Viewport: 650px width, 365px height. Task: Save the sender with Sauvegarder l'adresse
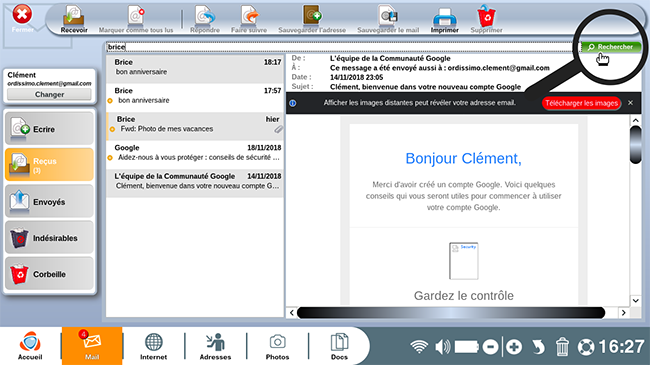(312, 19)
